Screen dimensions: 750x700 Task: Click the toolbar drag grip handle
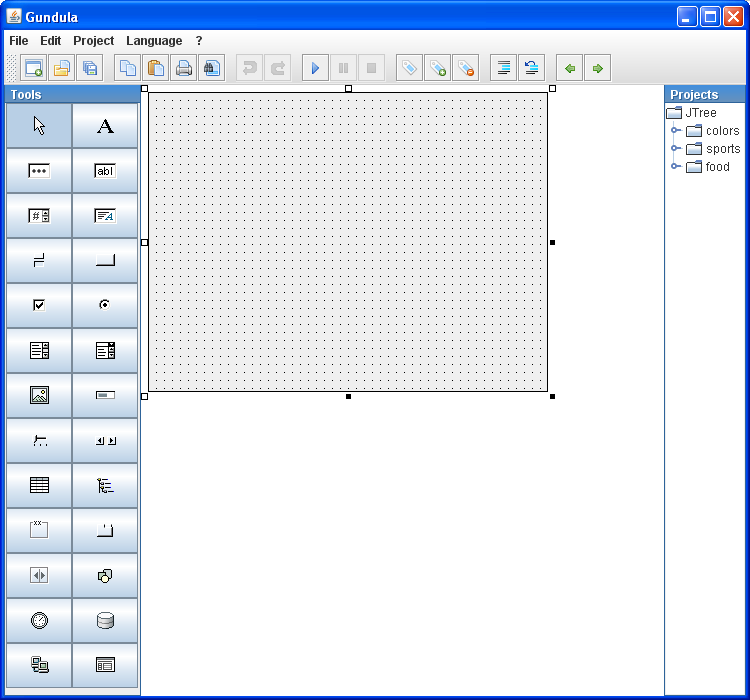click(11, 68)
